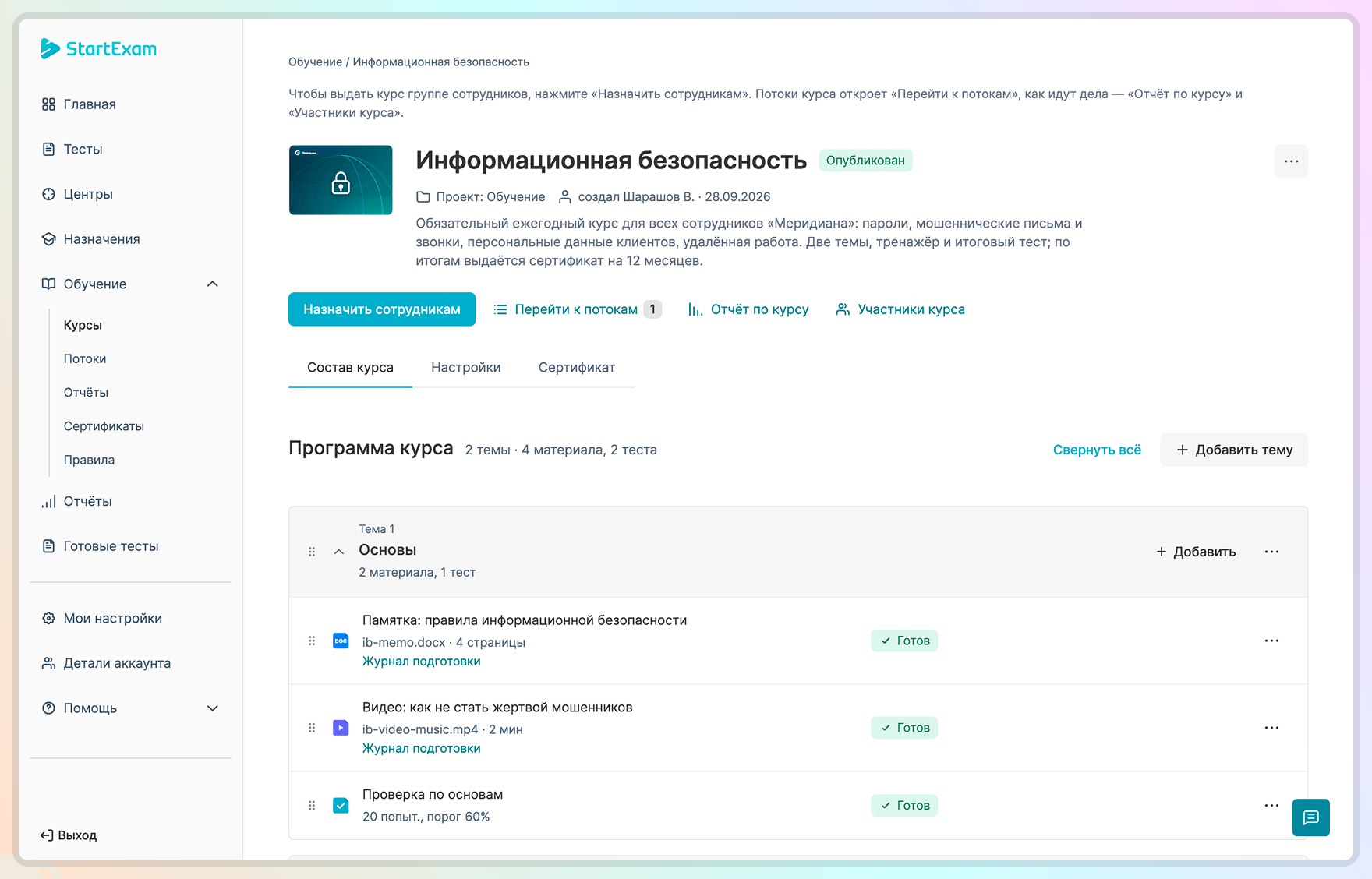Viewport: 1372px width, 879px height.
Task: Click the StartExam logo
Action: (x=98, y=48)
